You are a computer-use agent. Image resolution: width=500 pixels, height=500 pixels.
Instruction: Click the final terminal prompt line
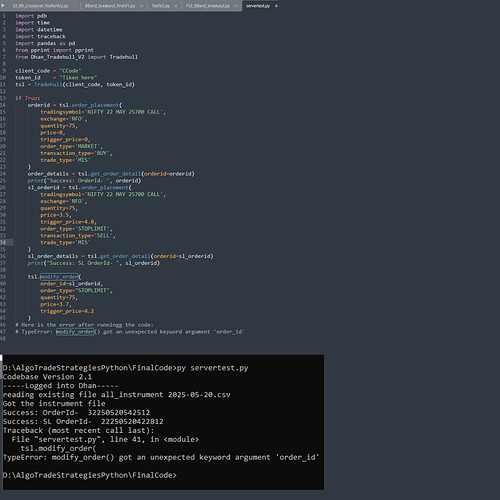click(90, 475)
